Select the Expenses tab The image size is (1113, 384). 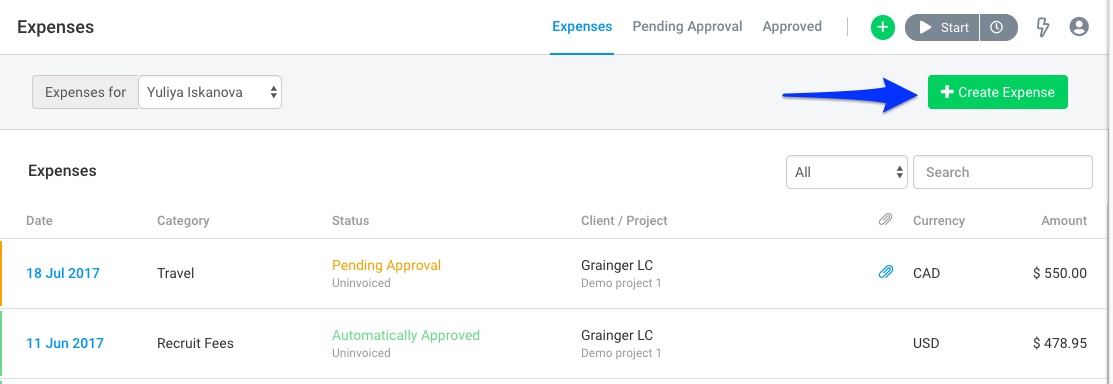click(582, 26)
